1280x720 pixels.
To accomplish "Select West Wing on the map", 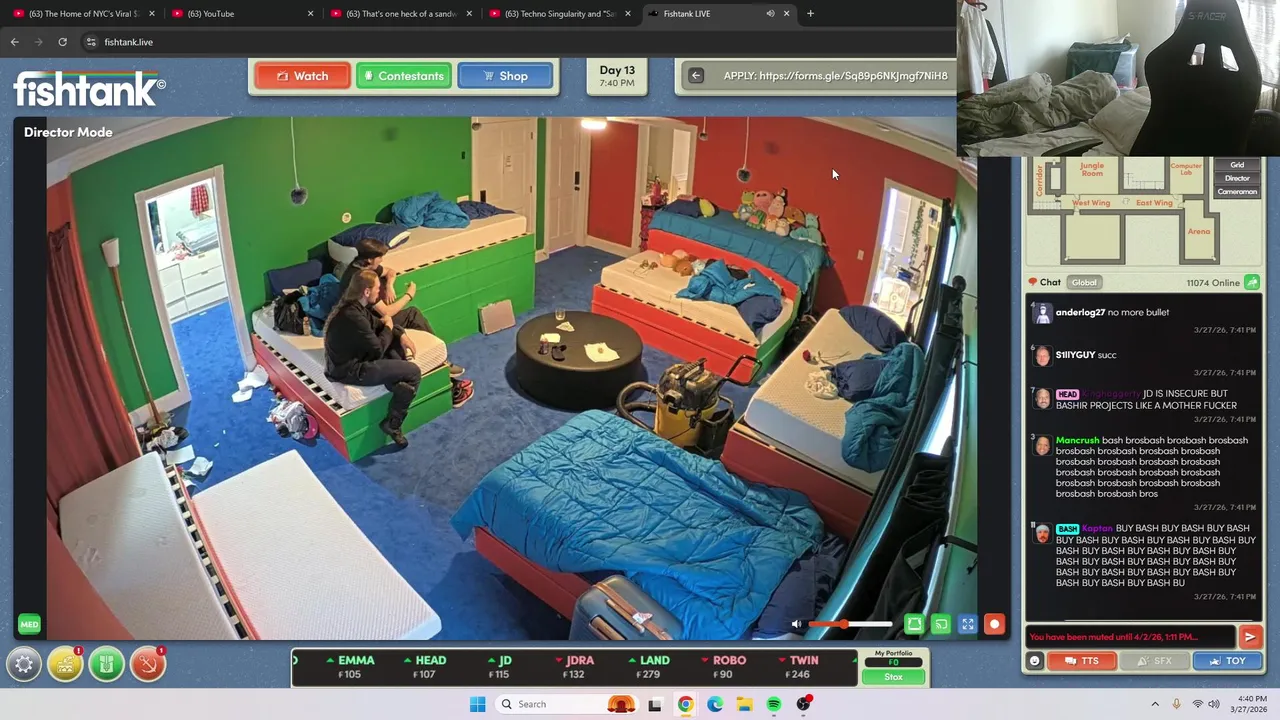I will (1091, 203).
